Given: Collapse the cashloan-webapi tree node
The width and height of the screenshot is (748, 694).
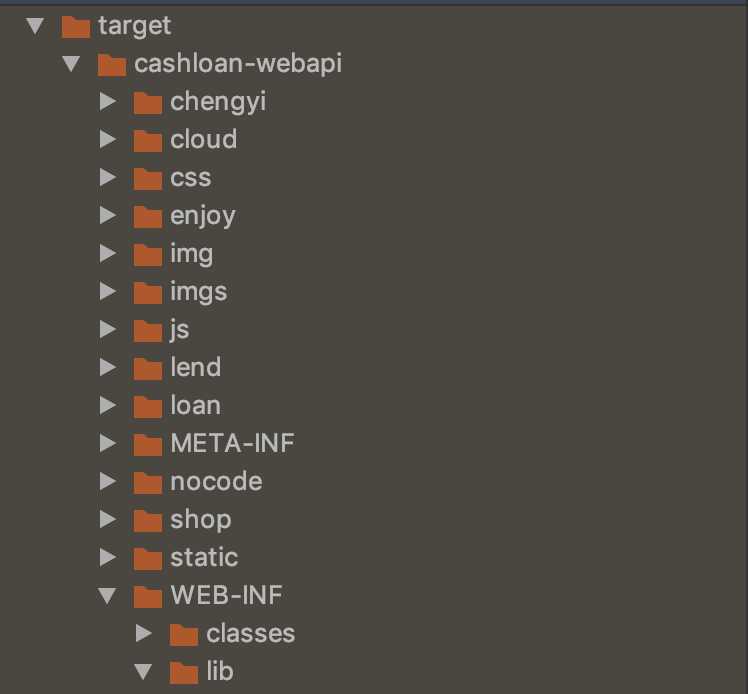Looking at the screenshot, I should [71, 63].
